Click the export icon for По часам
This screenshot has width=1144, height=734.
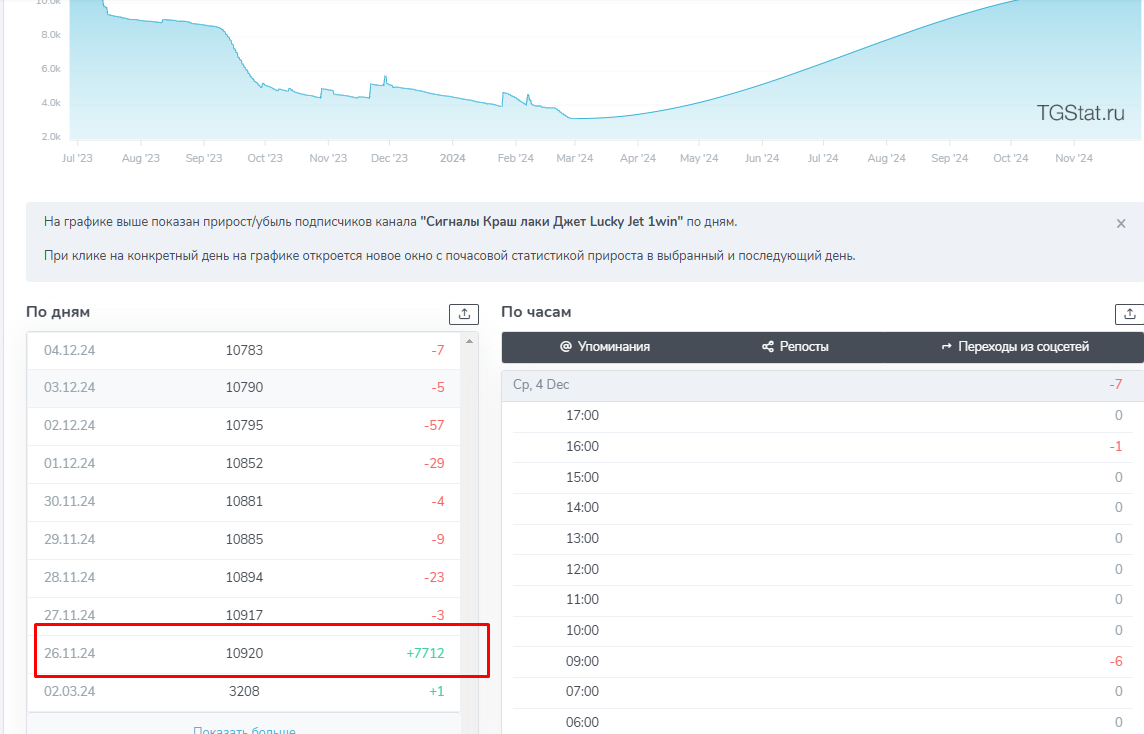[1130, 313]
